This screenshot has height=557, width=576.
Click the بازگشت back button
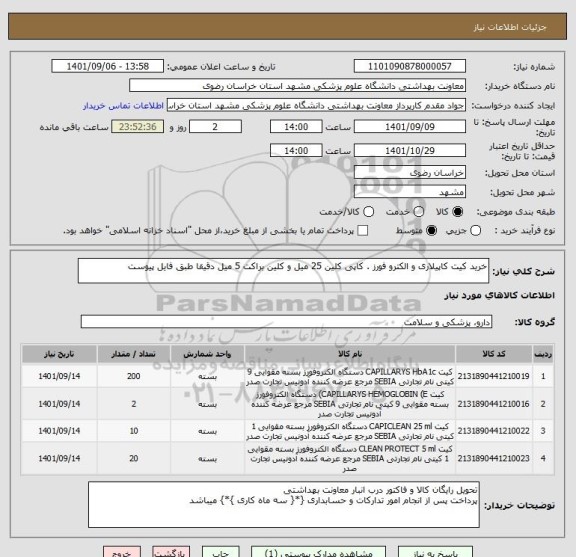tap(171, 552)
